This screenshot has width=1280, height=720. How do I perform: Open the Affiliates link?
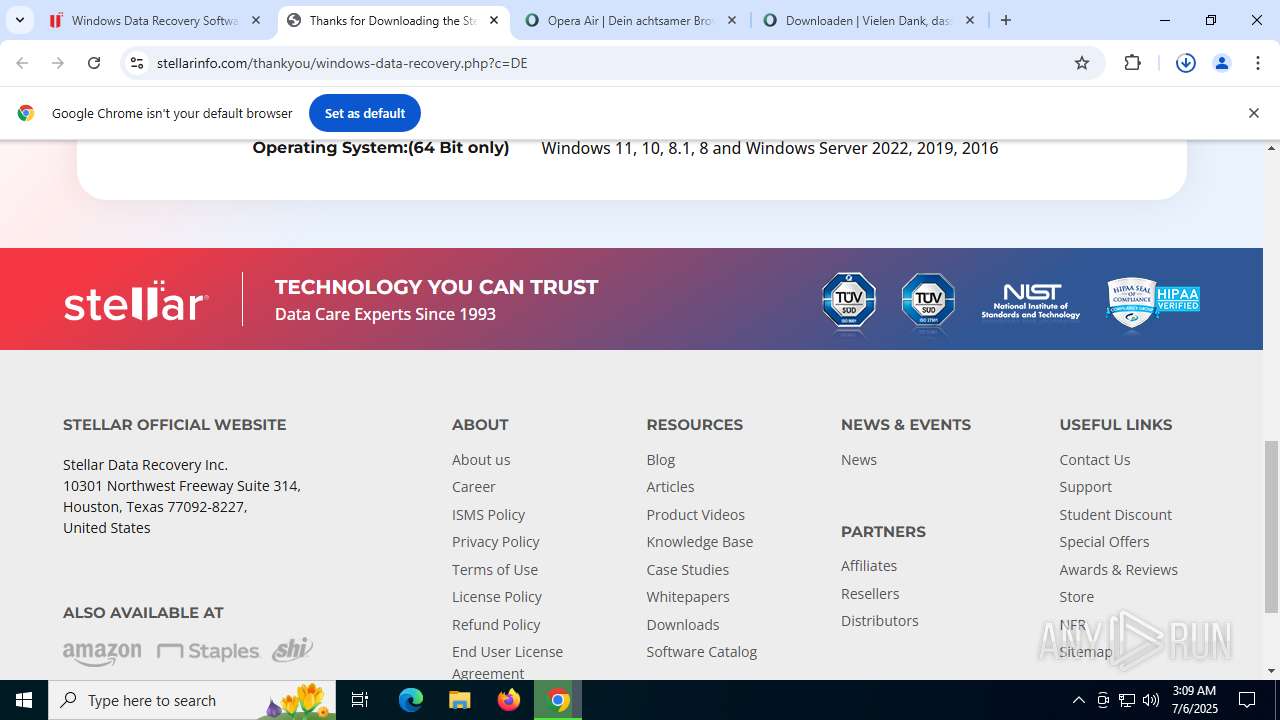coord(869,566)
